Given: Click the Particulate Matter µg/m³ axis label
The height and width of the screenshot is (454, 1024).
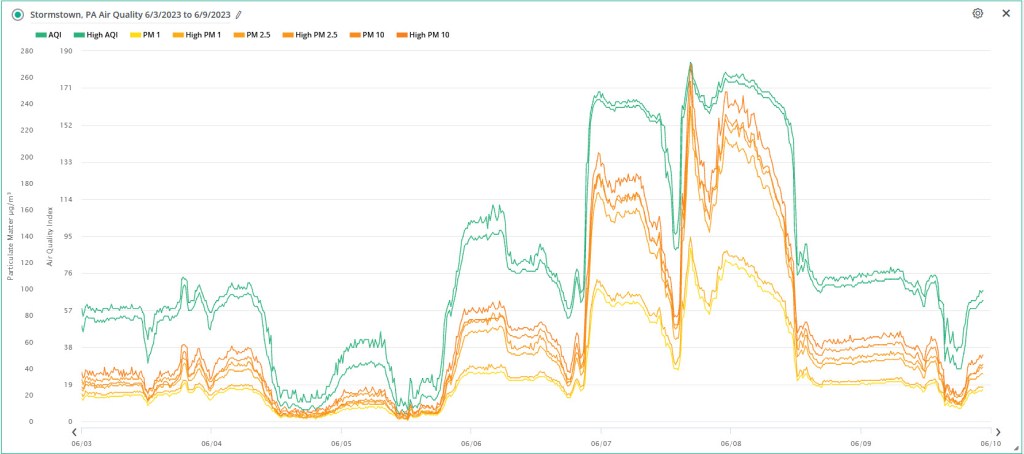Looking at the screenshot, I should click(x=11, y=233).
